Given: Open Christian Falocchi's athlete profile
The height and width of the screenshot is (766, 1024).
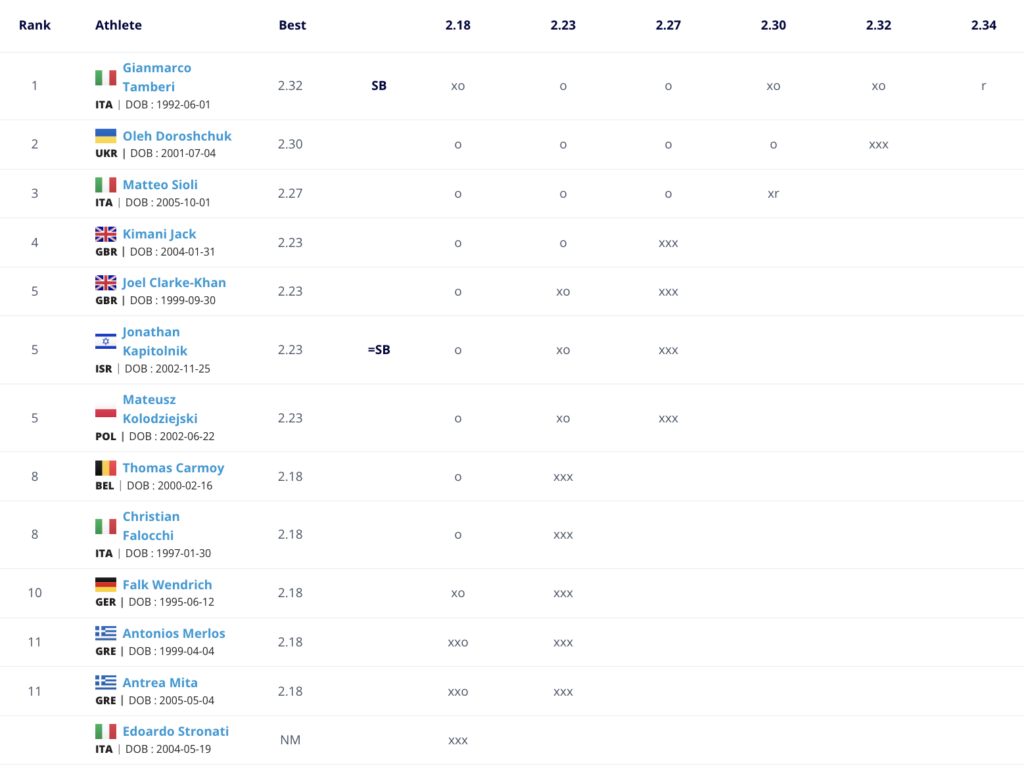Looking at the screenshot, I should pyautogui.click(x=151, y=526).
